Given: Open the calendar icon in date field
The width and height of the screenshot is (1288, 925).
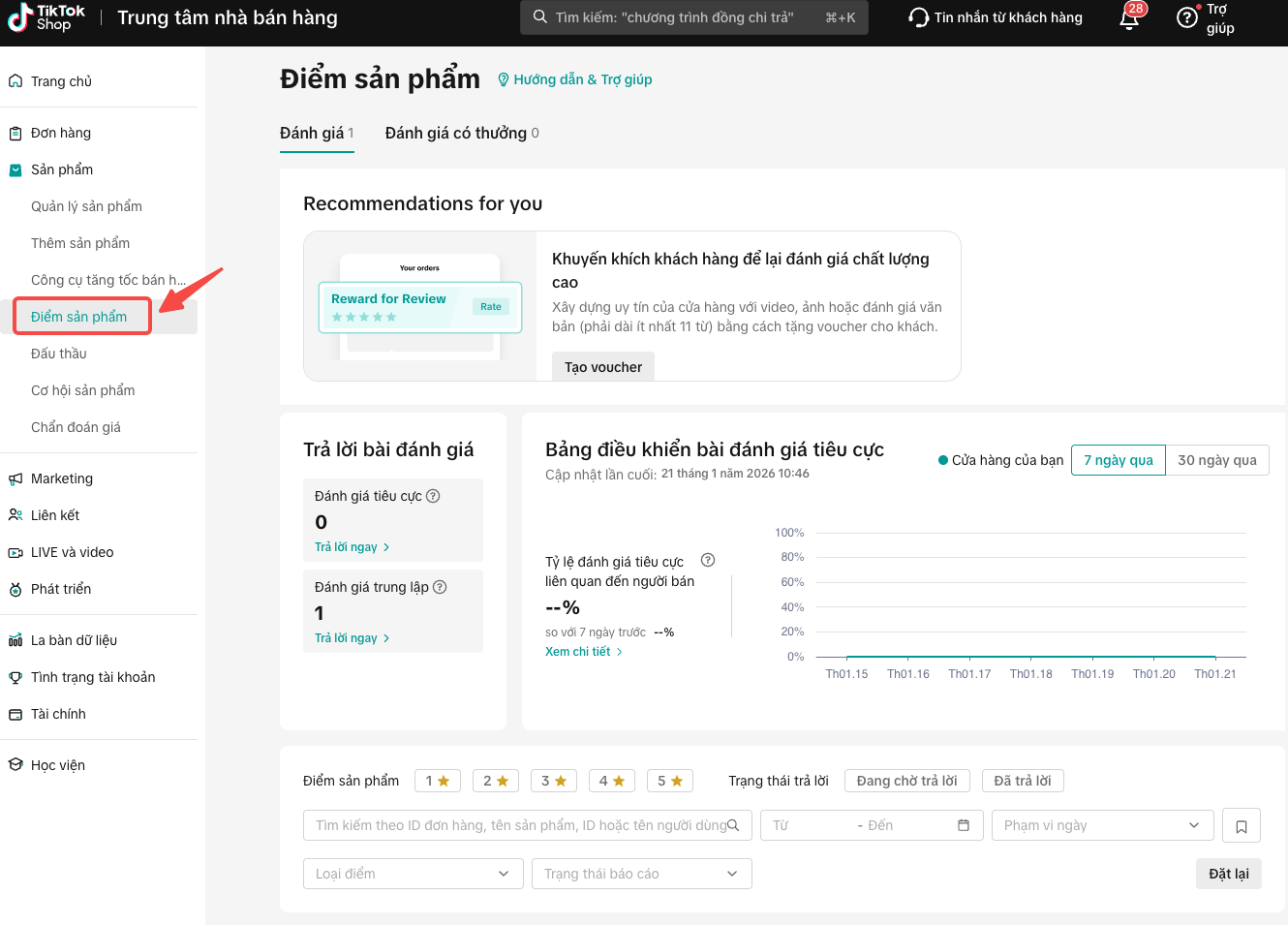Looking at the screenshot, I should tap(964, 825).
